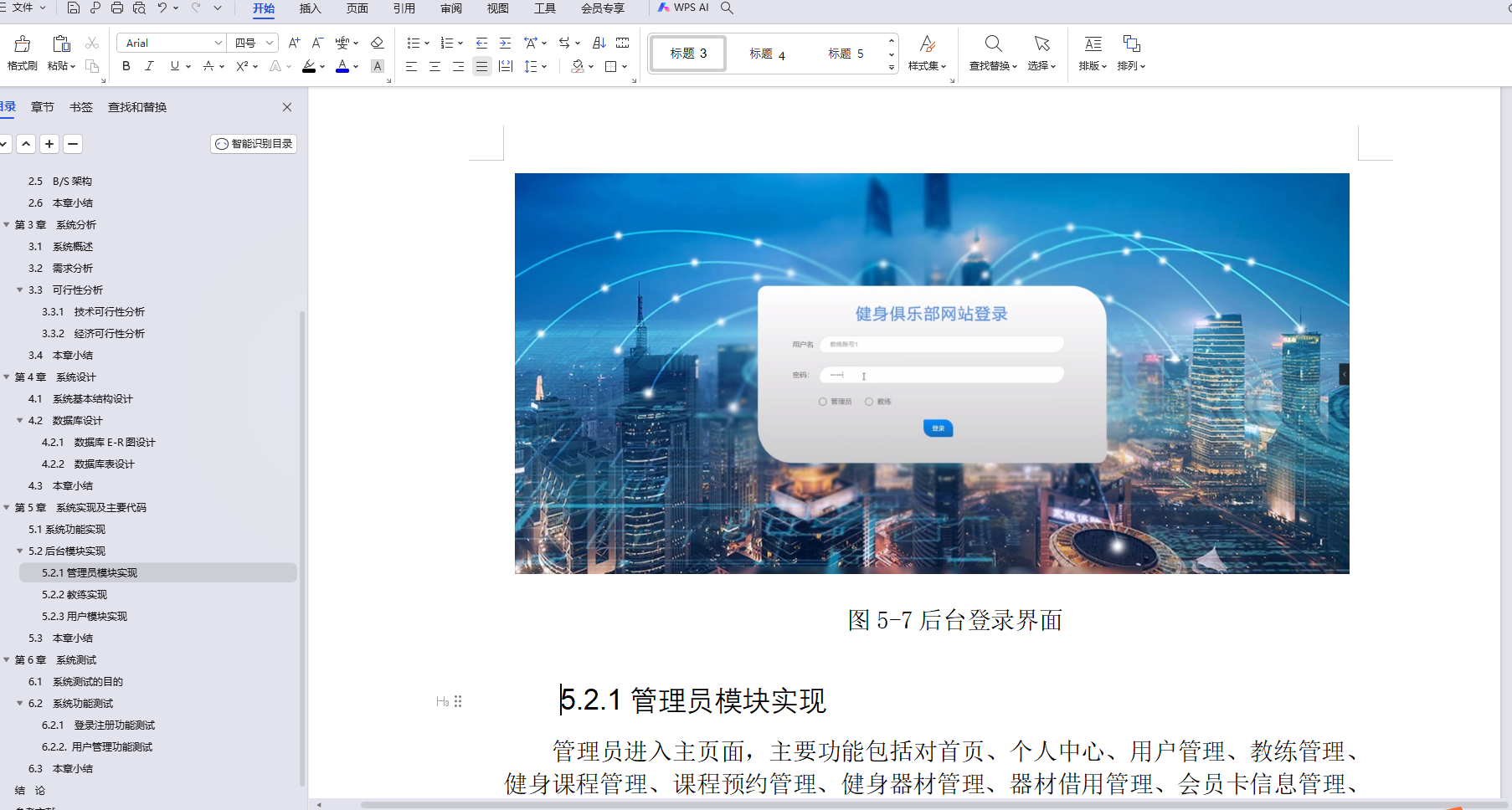Click the 智能识别目录 button
This screenshot has width=1512, height=810.
[x=254, y=144]
